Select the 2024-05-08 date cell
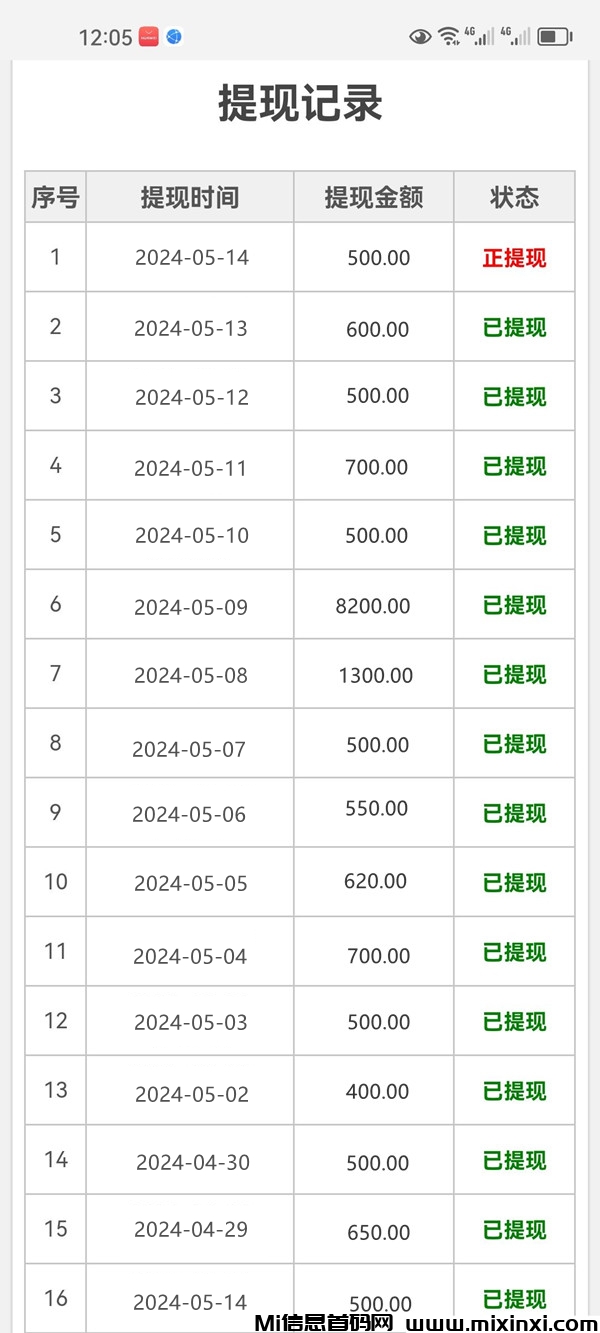This screenshot has width=600, height=1333. (x=191, y=675)
